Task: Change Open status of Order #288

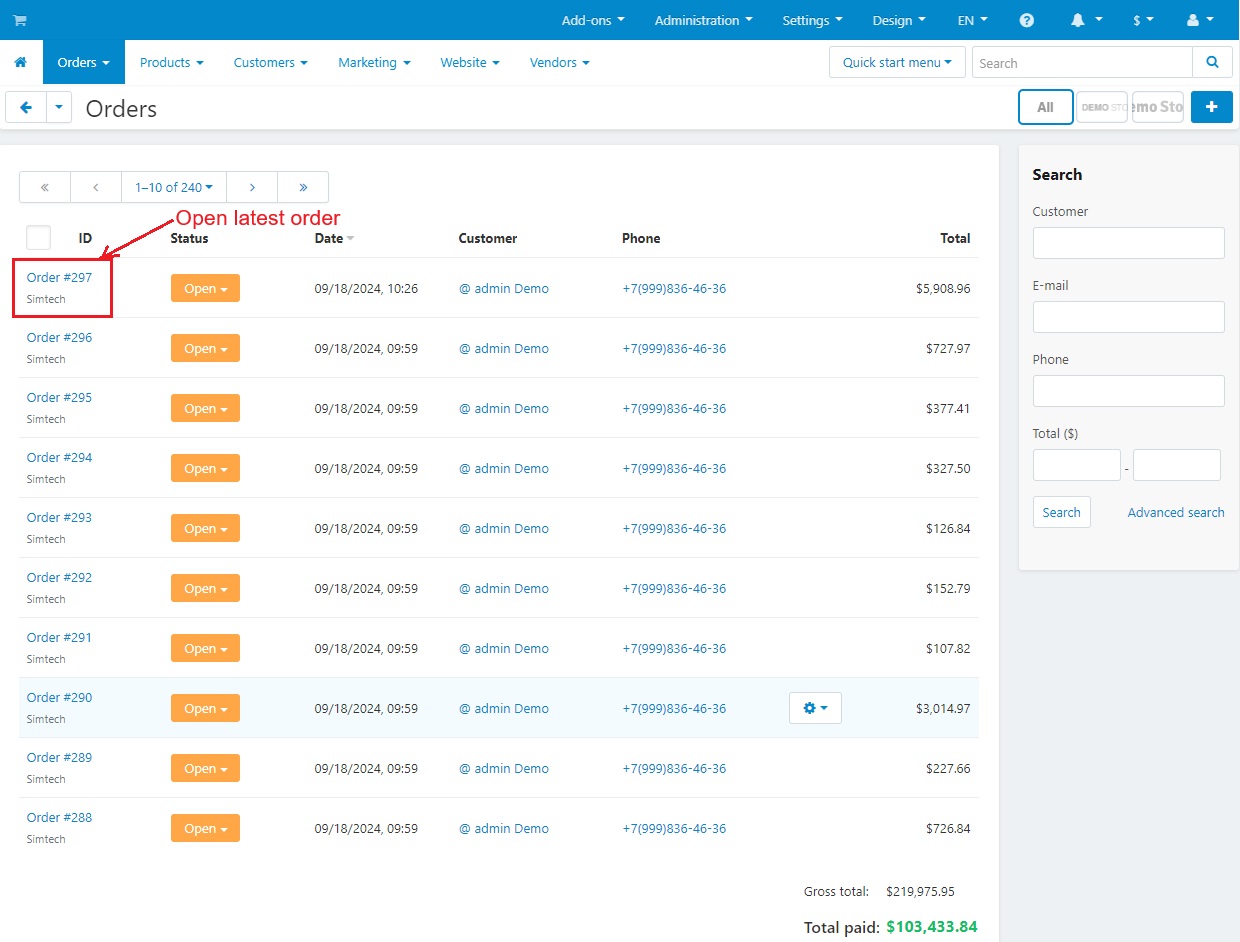Action: 205,828
